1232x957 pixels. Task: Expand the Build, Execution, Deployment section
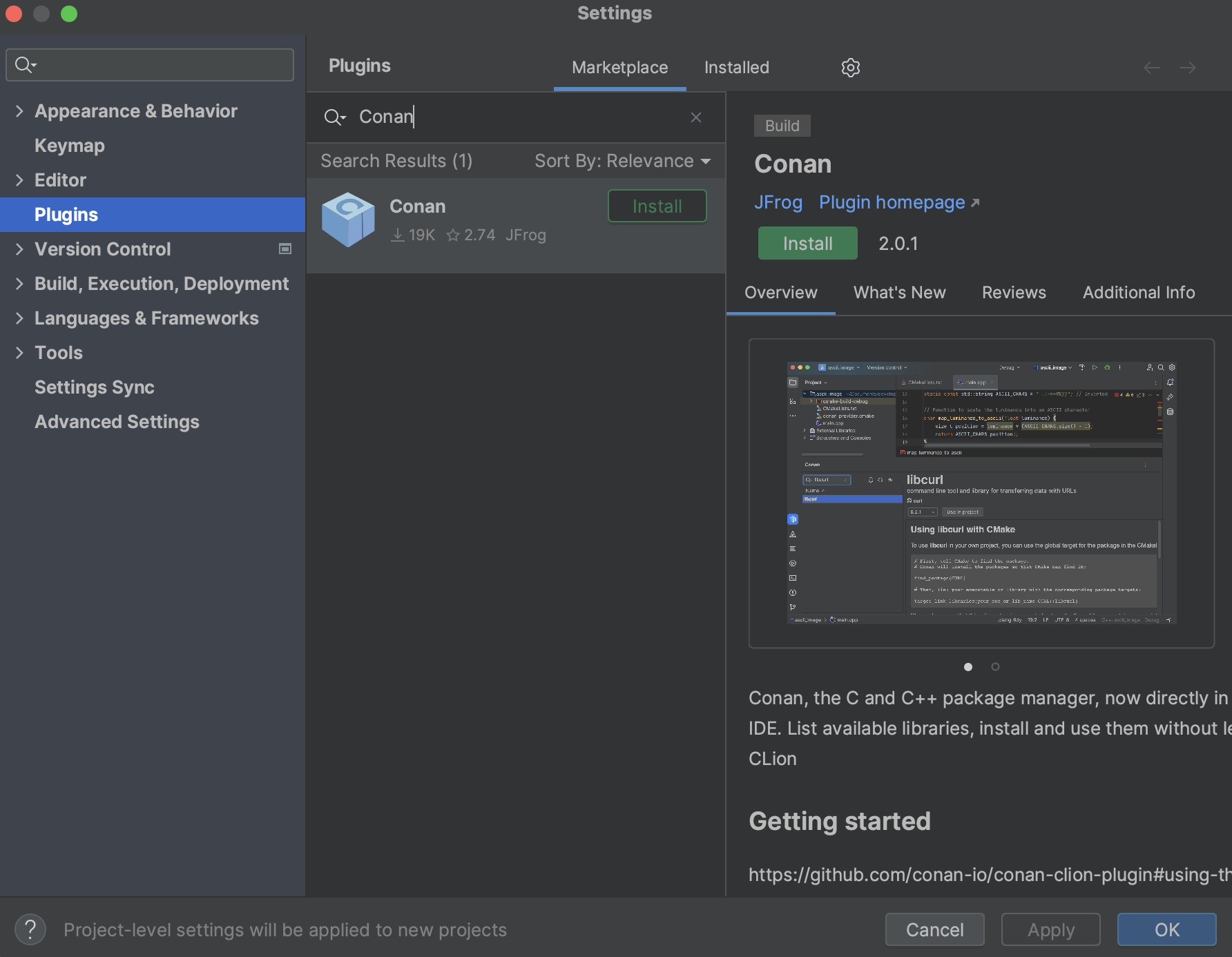(x=19, y=283)
